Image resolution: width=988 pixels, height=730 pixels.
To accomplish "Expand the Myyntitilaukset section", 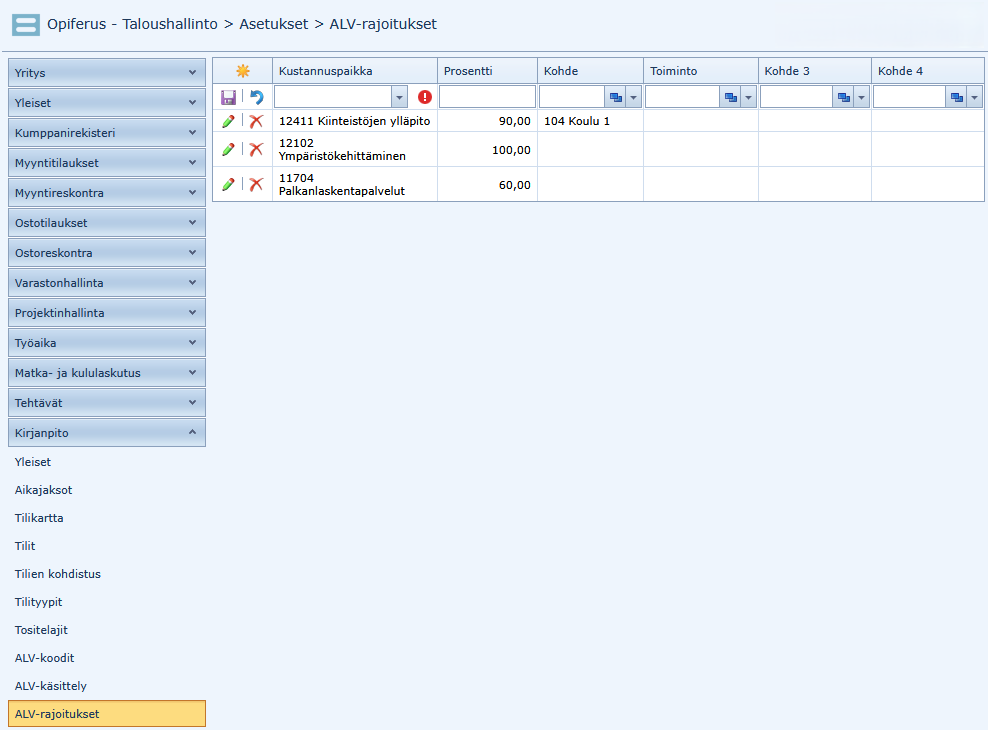I will click(106, 163).
